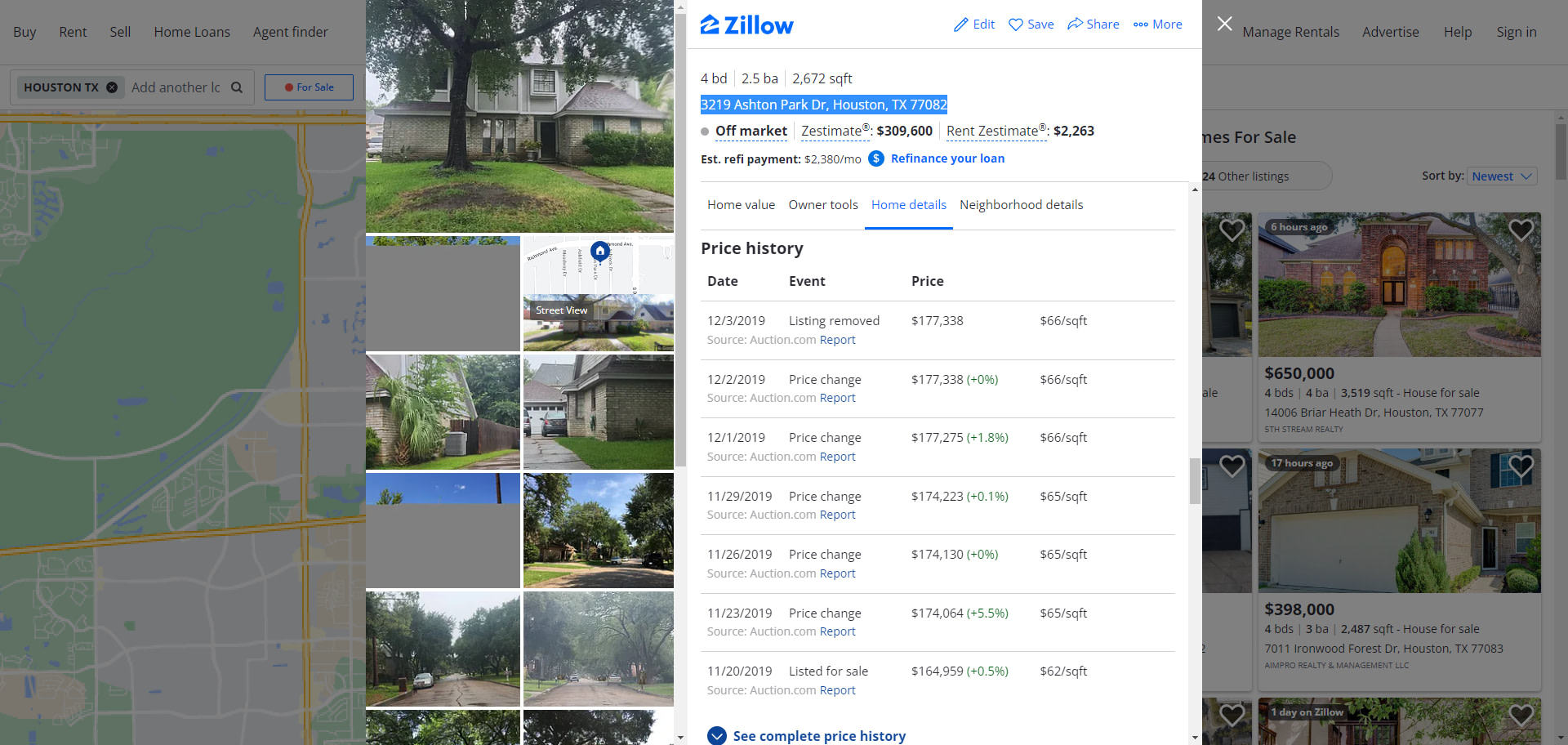Open the Sell menu
This screenshot has height=745, width=1568.
(x=120, y=32)
